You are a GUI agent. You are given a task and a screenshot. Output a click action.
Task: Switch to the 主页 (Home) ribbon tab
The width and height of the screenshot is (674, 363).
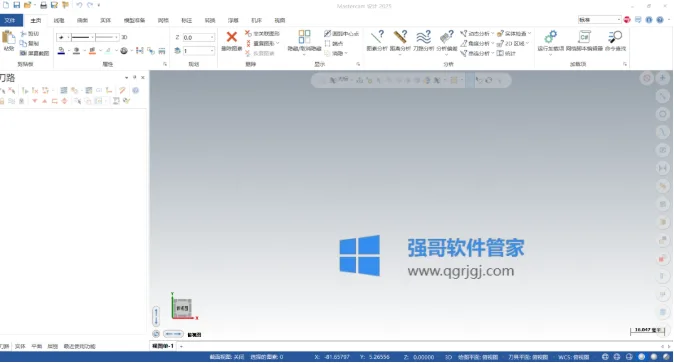coord(36,20)
